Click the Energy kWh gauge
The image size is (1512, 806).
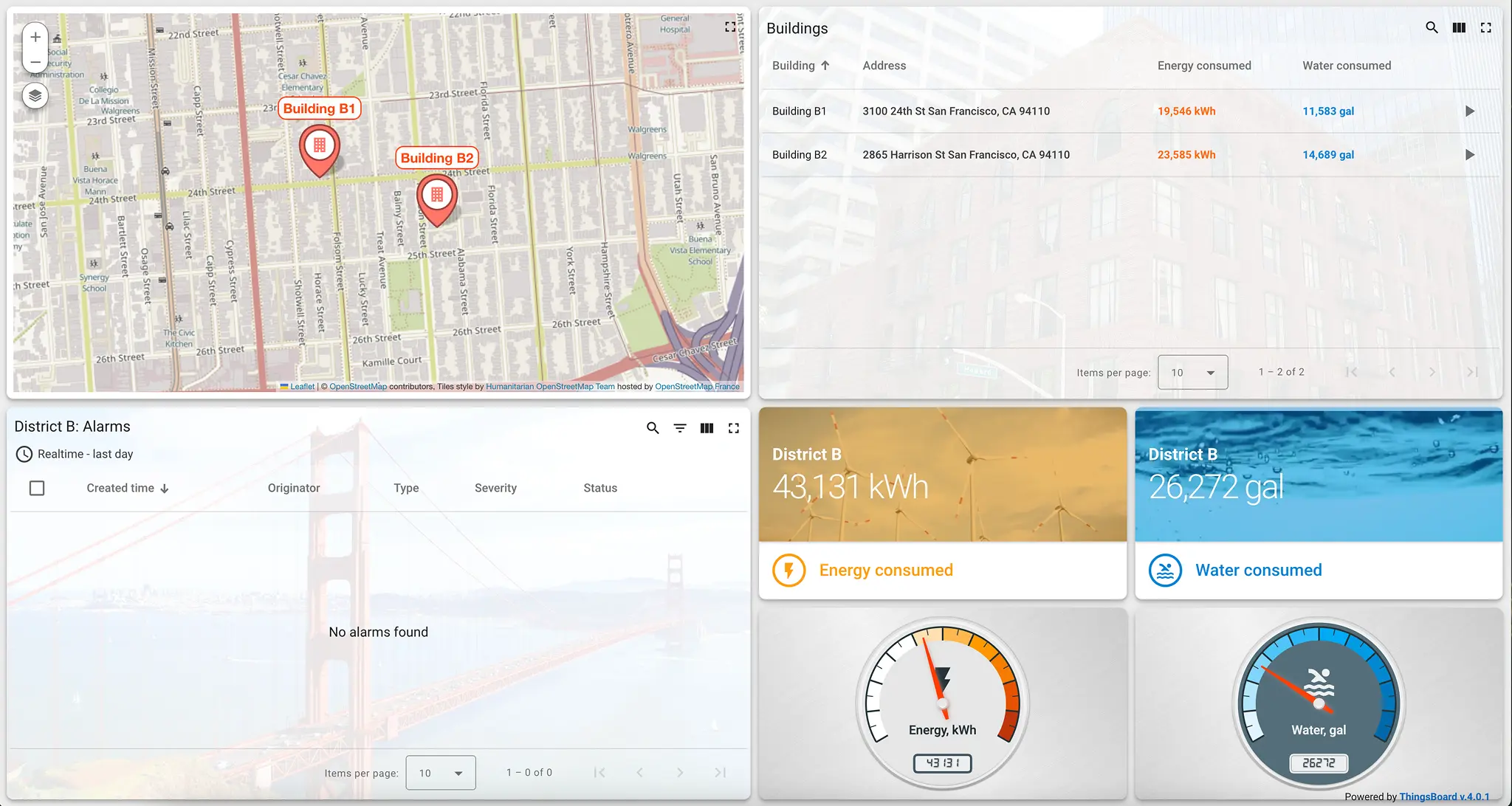(x=943, y=701)
